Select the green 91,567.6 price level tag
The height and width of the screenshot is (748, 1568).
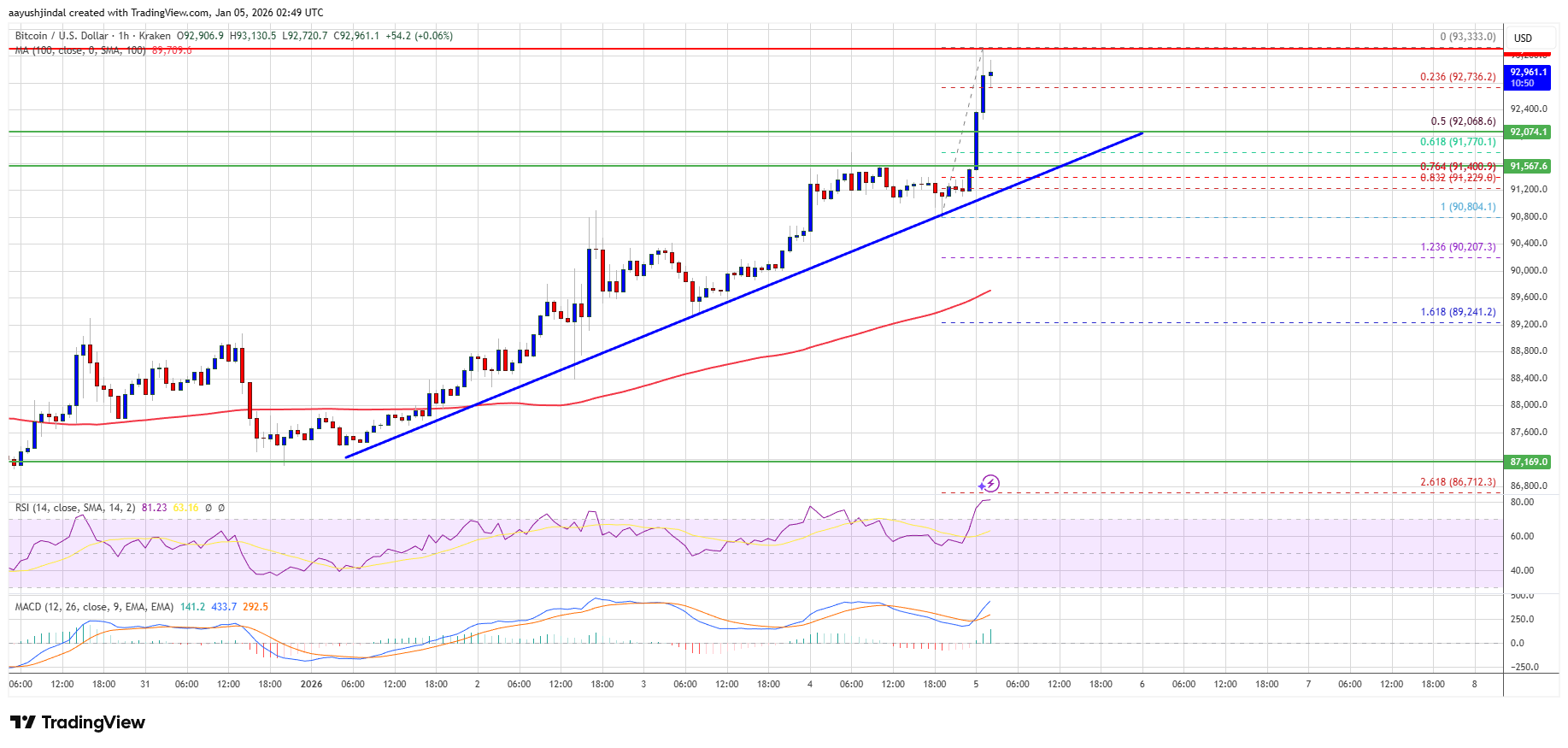click(x=1528, y=166)
